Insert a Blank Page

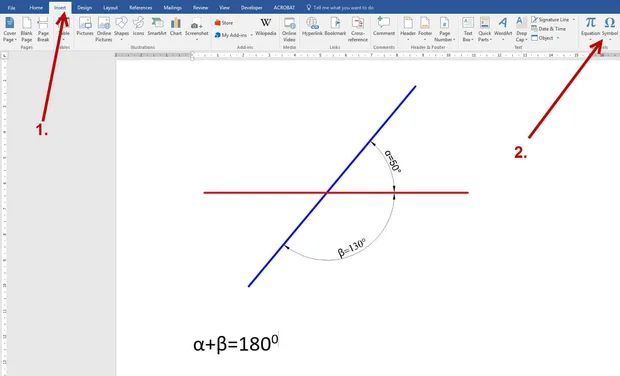(26, 30)
